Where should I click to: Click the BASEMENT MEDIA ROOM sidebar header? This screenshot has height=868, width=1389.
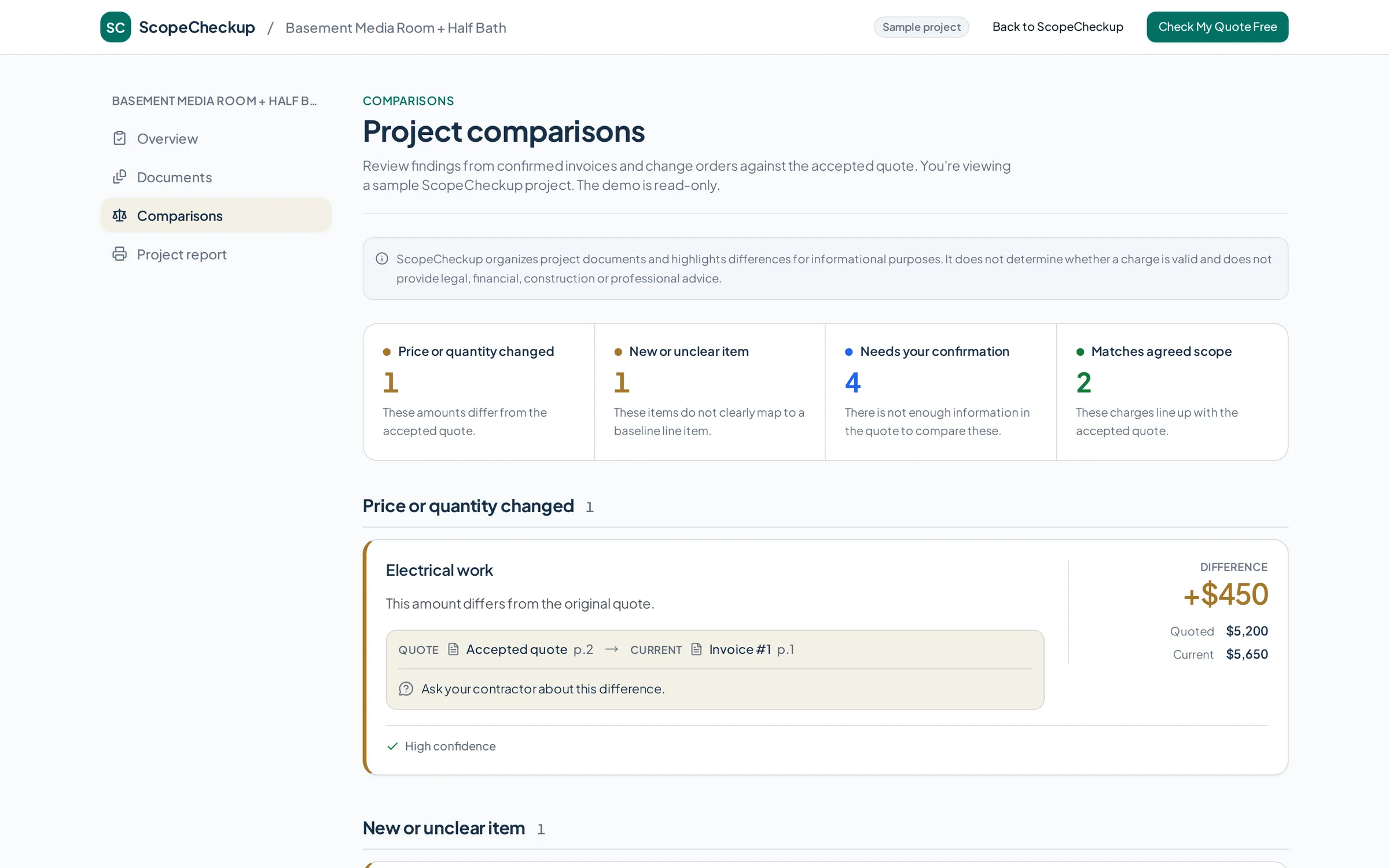point(215,101)
